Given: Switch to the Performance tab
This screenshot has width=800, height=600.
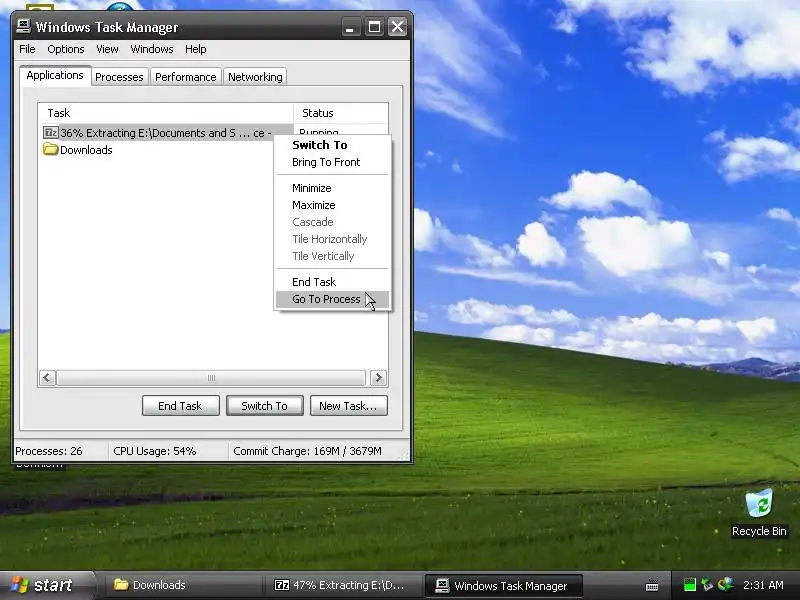Looking at the screenshot, I should [x=186, y=77].
